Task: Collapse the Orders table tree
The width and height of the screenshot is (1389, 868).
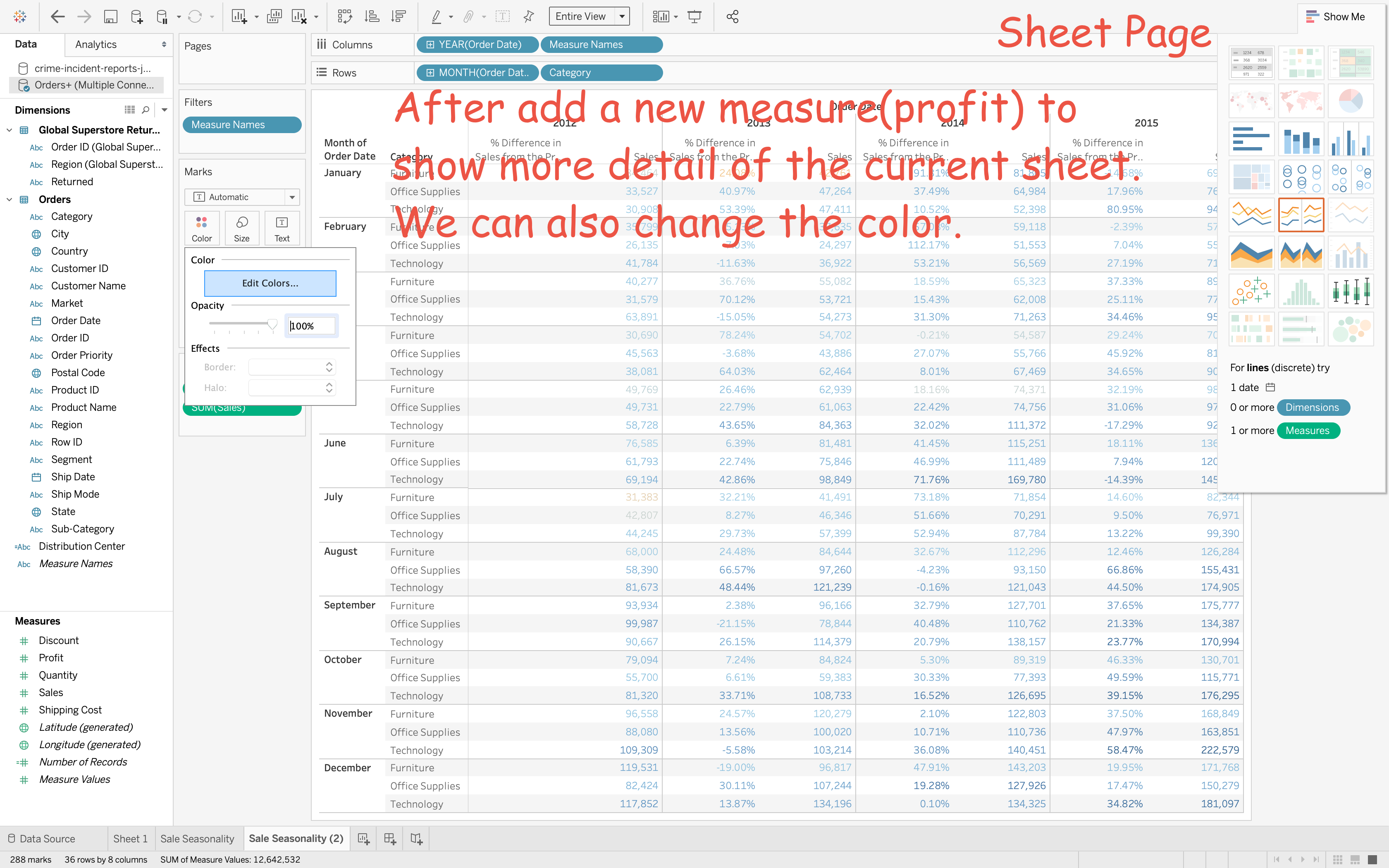Action: pos(9,199)
